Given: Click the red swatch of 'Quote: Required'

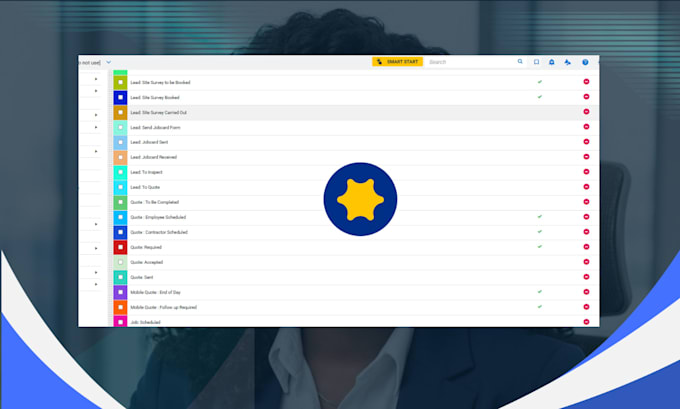Looking at the screenshot, I should click(x=121, y=247).
